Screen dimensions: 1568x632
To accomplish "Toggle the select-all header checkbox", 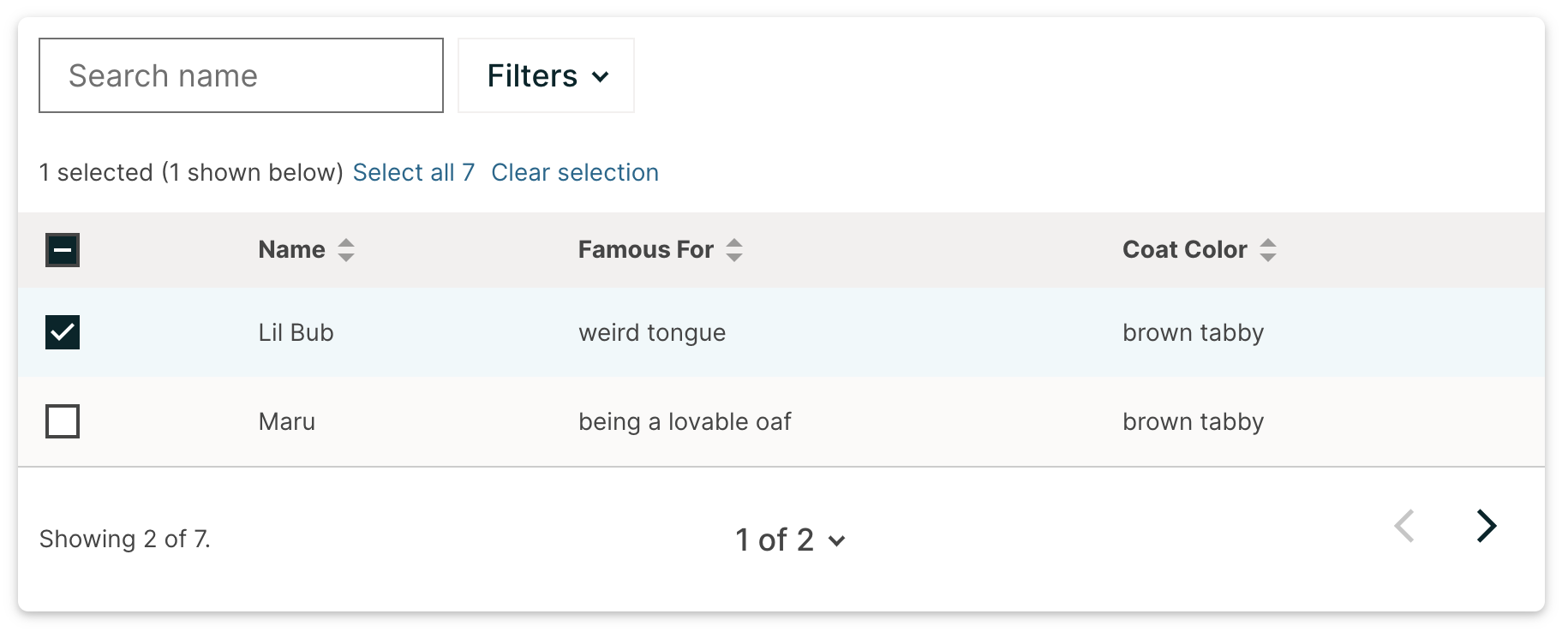I will click(63, 250).
